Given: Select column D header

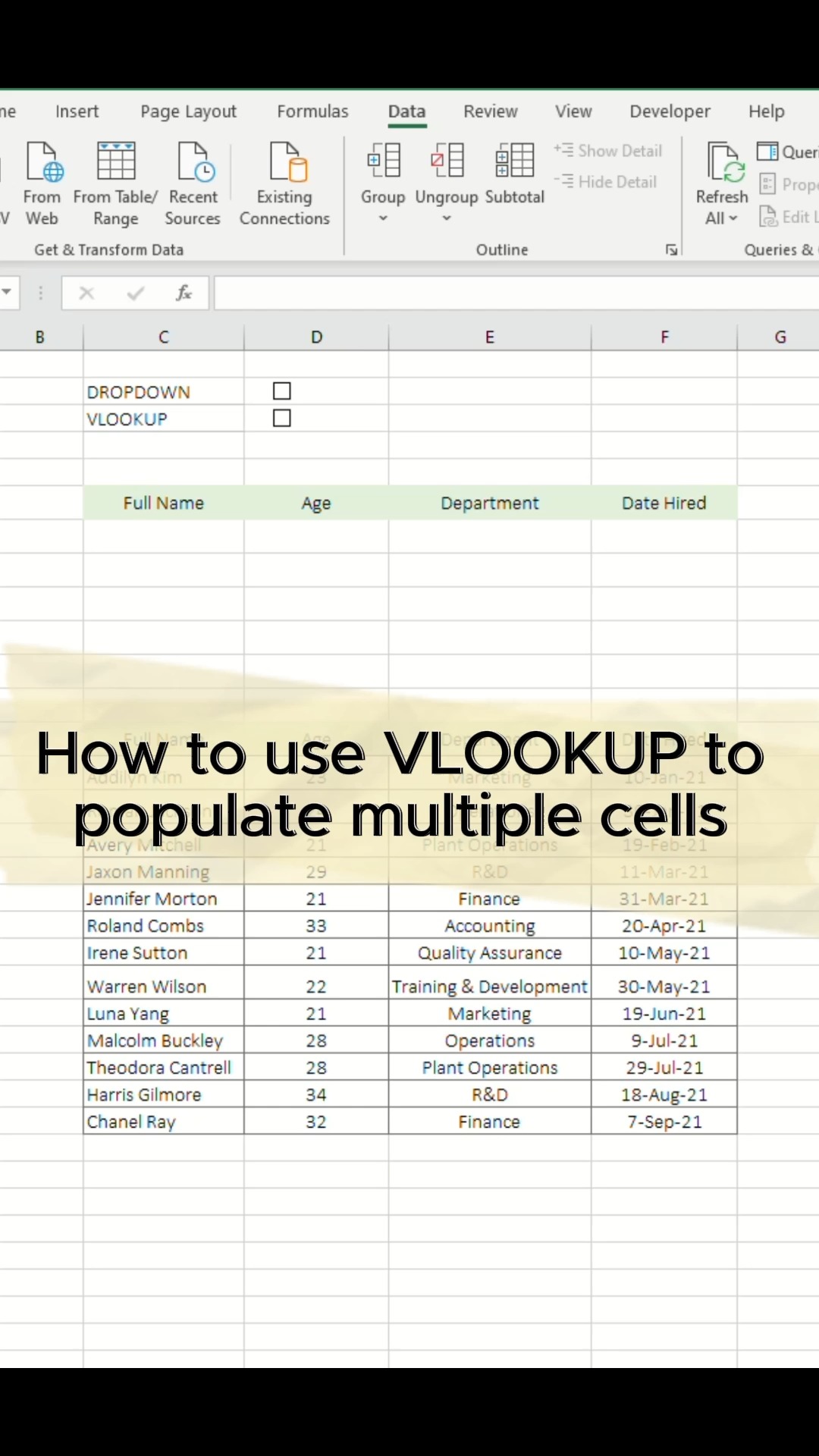Looking at the screenshot, I should tap(316, 337).
